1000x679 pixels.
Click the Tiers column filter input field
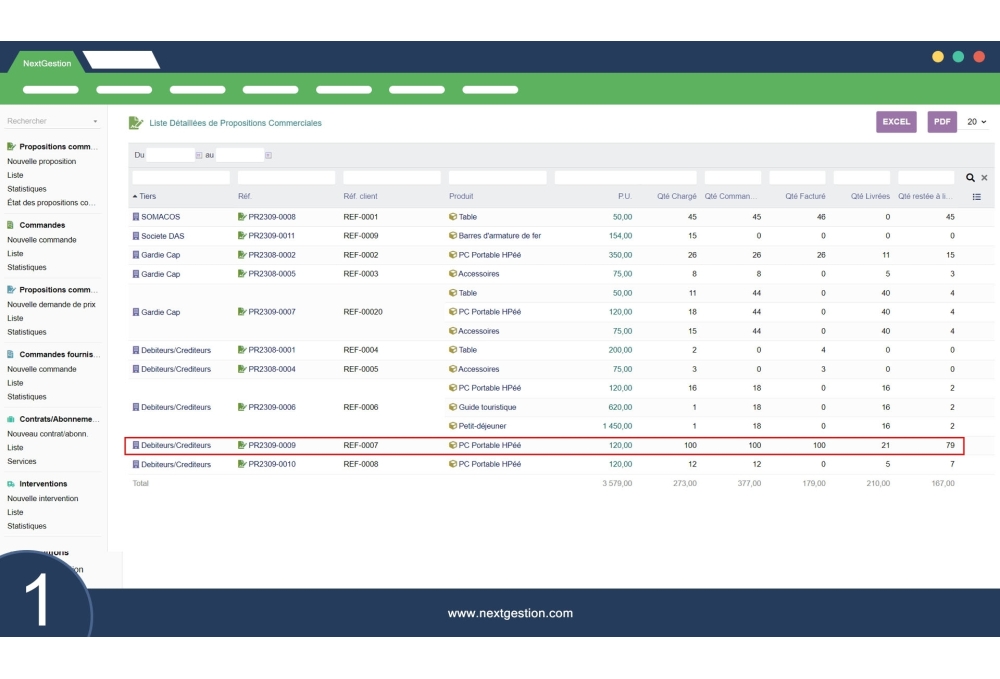pos(181,178)
